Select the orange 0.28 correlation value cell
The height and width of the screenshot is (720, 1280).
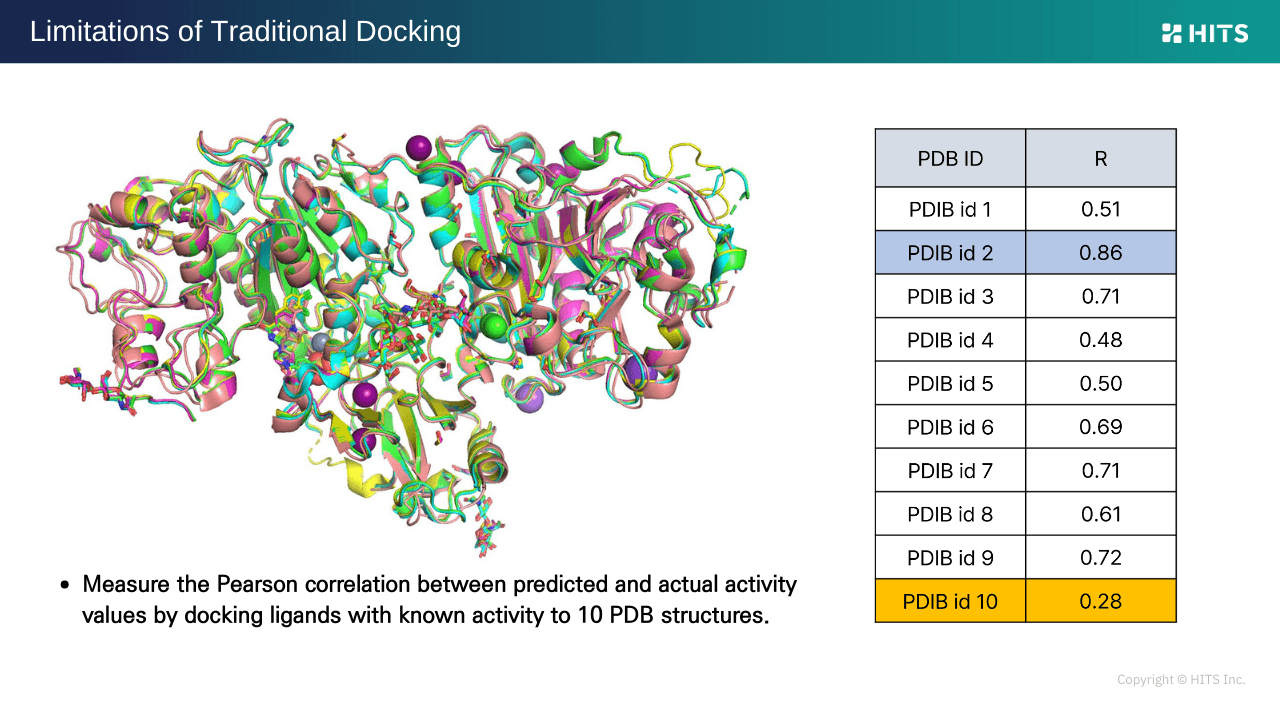1100,601
